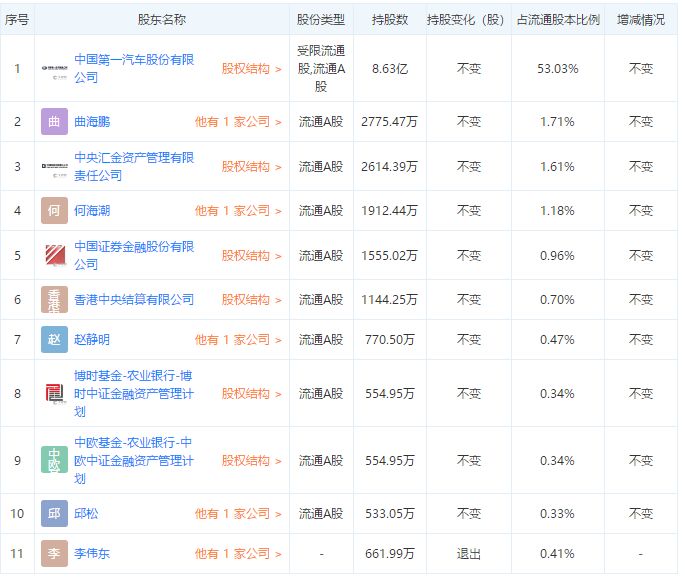
Task: Select the 2614.39万 holdings cell
Action: [x=390, y=167]
